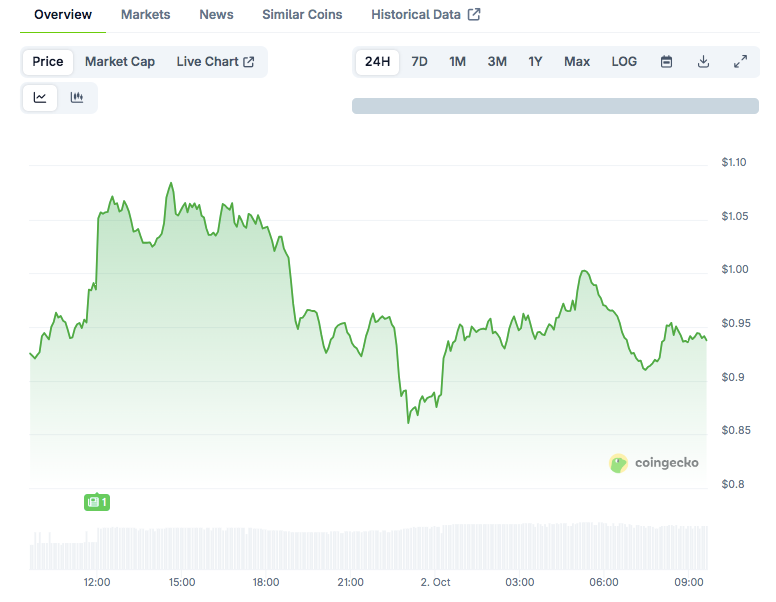Viewport: 776px width, 602px height.
Task: Switch chart to Market Cap
Action: click(x=120, y=61)
